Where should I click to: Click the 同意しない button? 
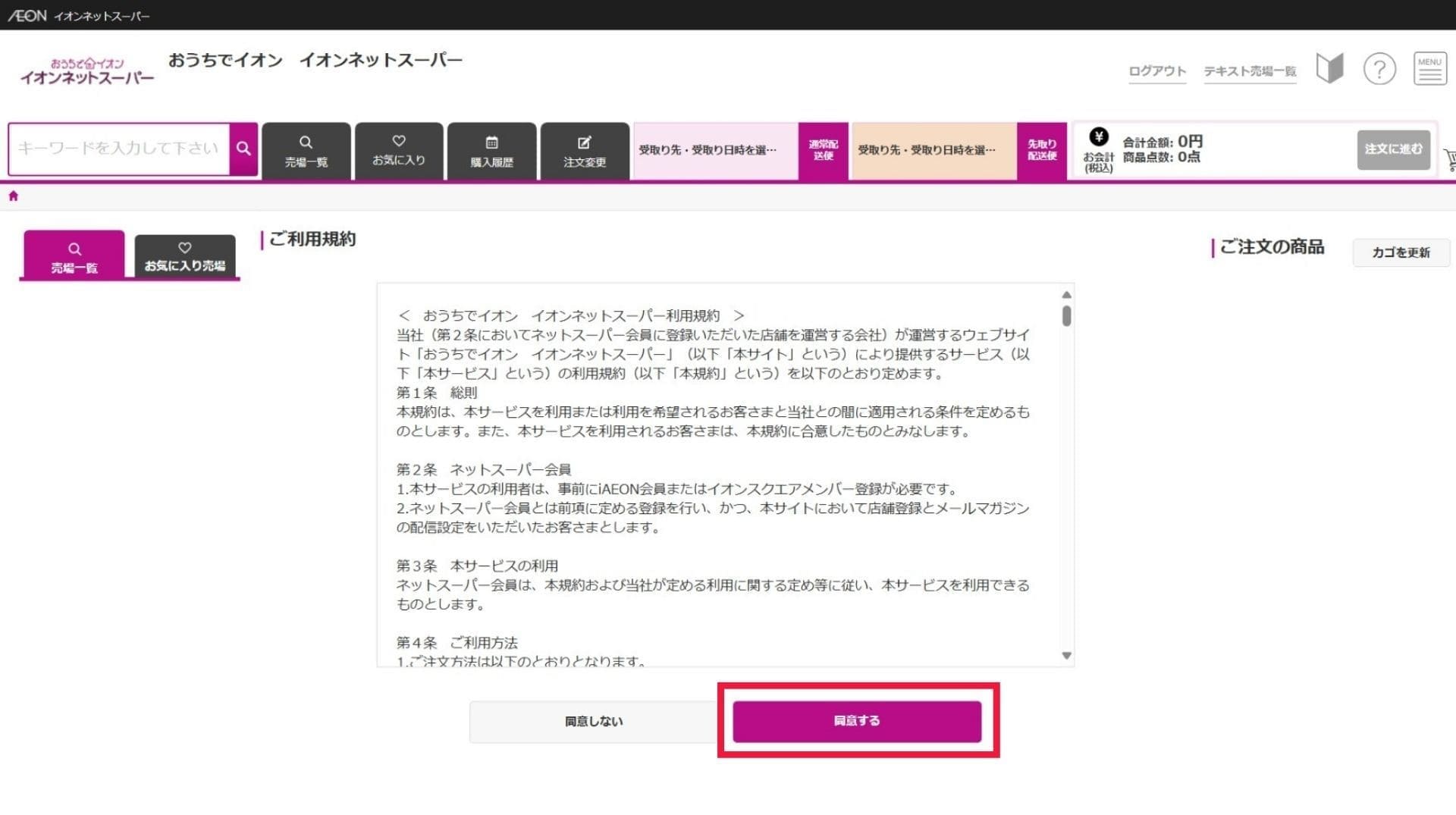click(x=594, y=721)
